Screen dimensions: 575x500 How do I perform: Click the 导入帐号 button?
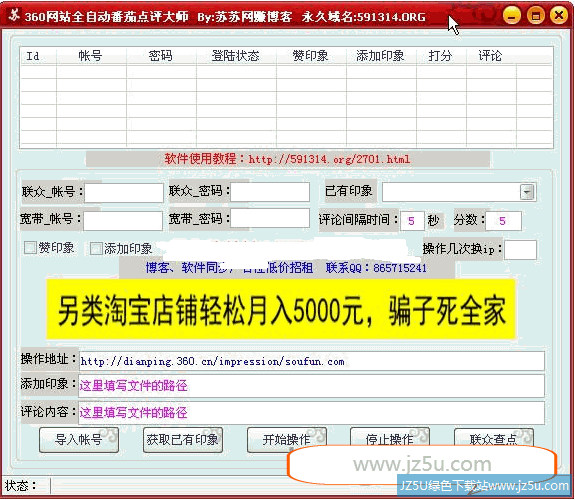pos(79,439)
